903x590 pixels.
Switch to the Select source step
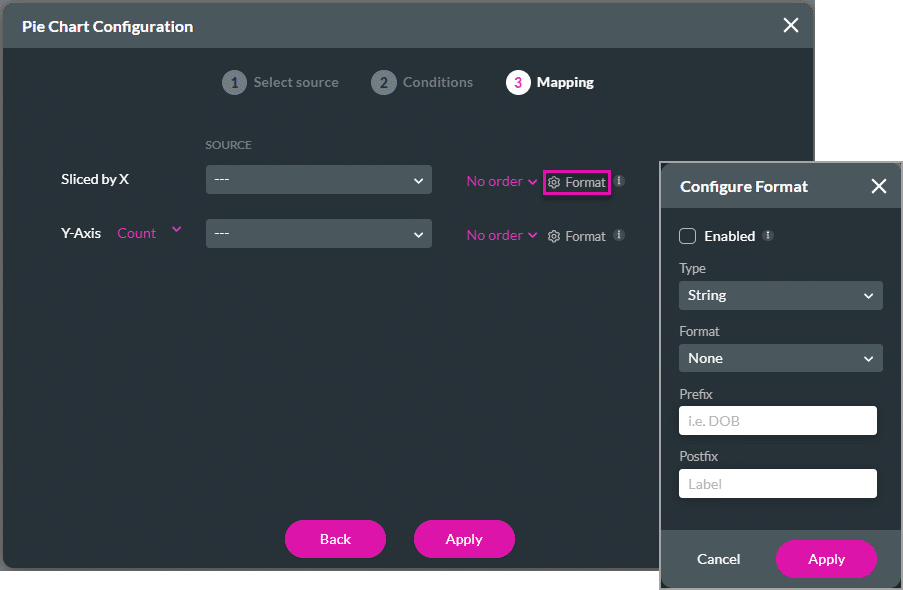point(296,82)
